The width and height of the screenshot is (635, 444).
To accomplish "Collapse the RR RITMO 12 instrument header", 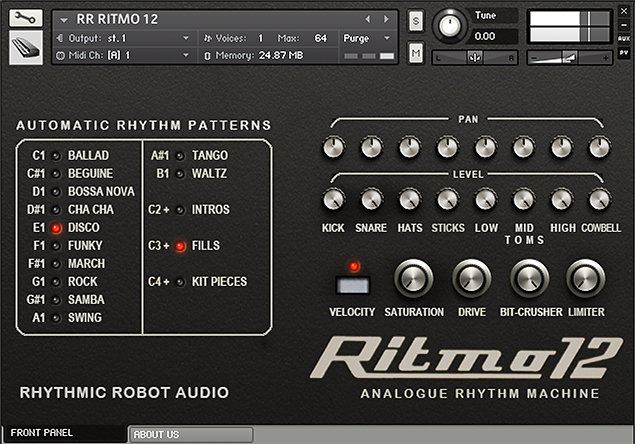I will point(64,19).
